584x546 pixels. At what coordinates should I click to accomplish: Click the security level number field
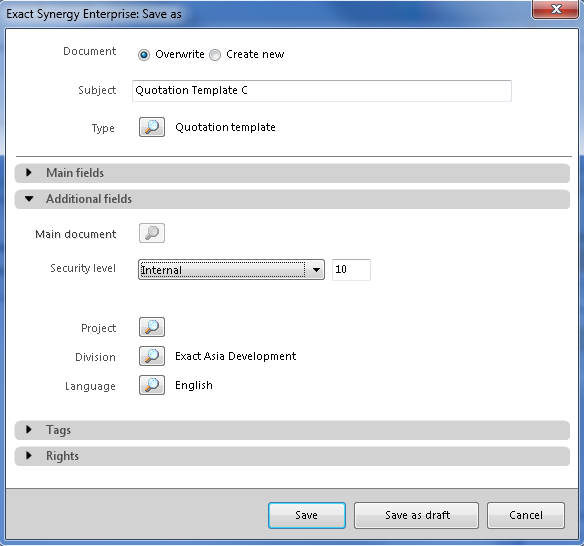pyautogui.click(x=351, y=270)
